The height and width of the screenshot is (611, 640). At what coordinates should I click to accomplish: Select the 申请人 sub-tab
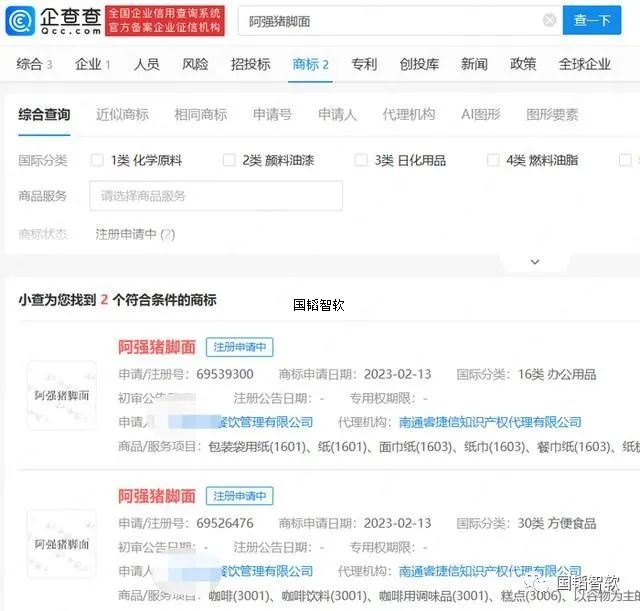(337, 115)
